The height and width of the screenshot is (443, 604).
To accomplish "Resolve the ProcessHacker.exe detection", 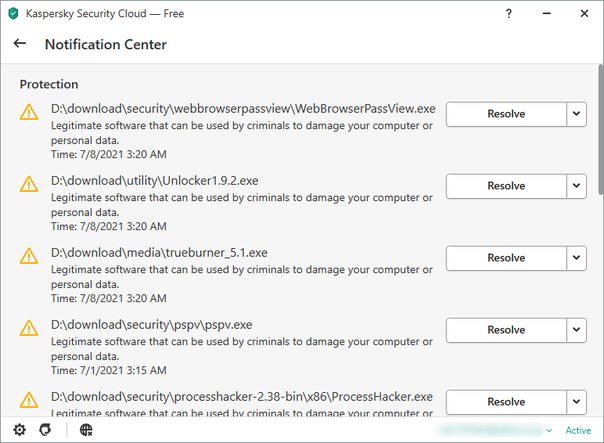I will pos(506,402).
